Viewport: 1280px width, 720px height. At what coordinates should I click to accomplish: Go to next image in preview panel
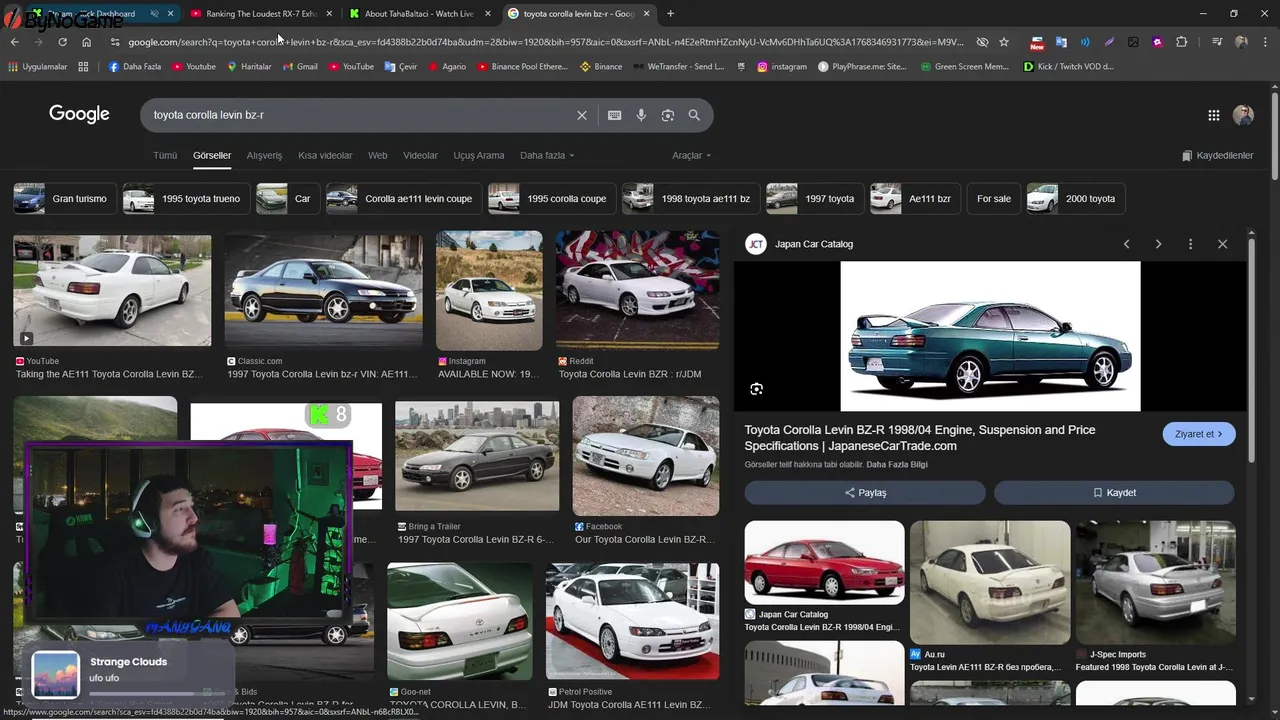coord(1158,244)
